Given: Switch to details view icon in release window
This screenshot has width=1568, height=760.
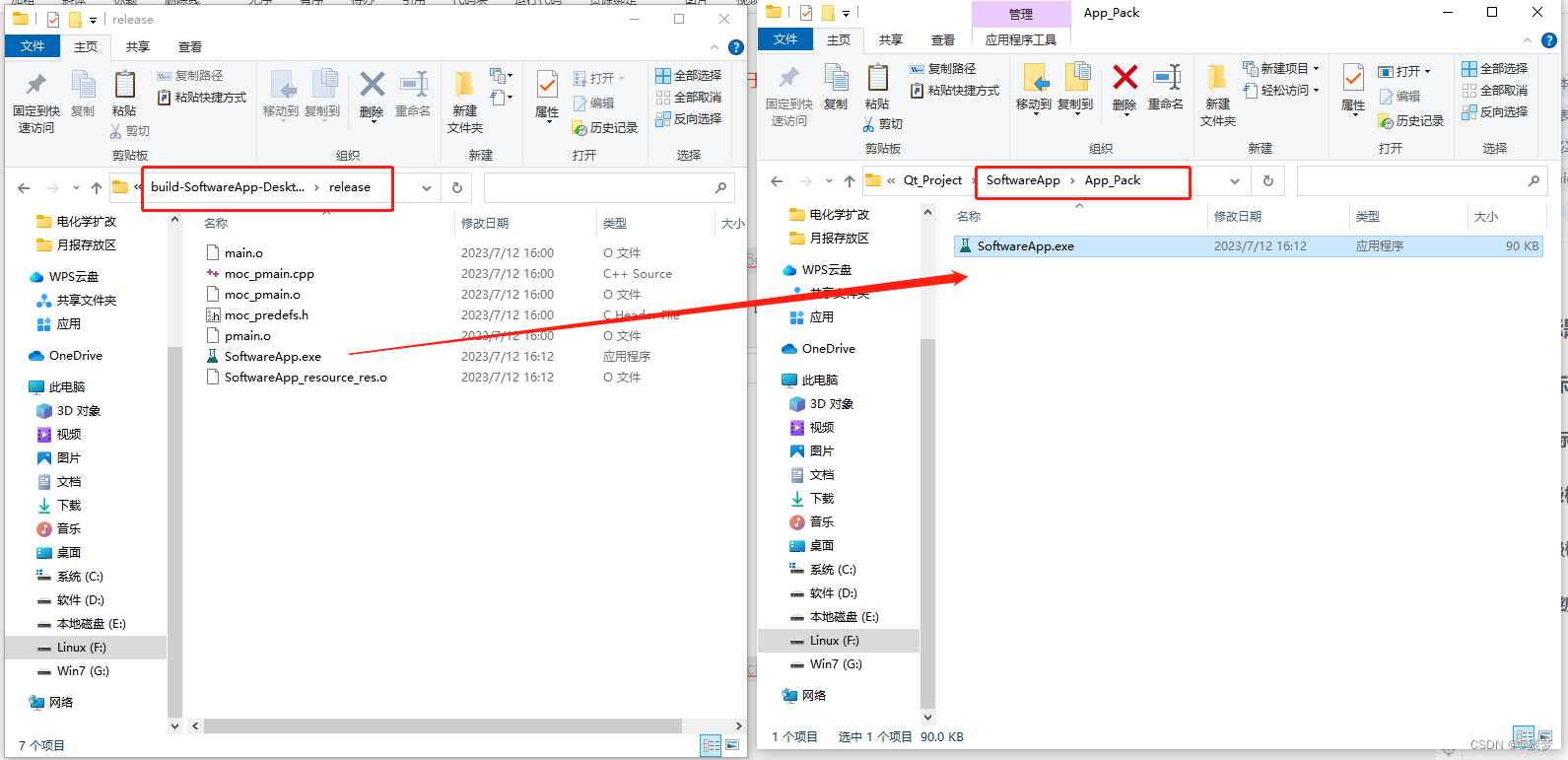Looking at the screenshot, I should (x=711, y=745).
